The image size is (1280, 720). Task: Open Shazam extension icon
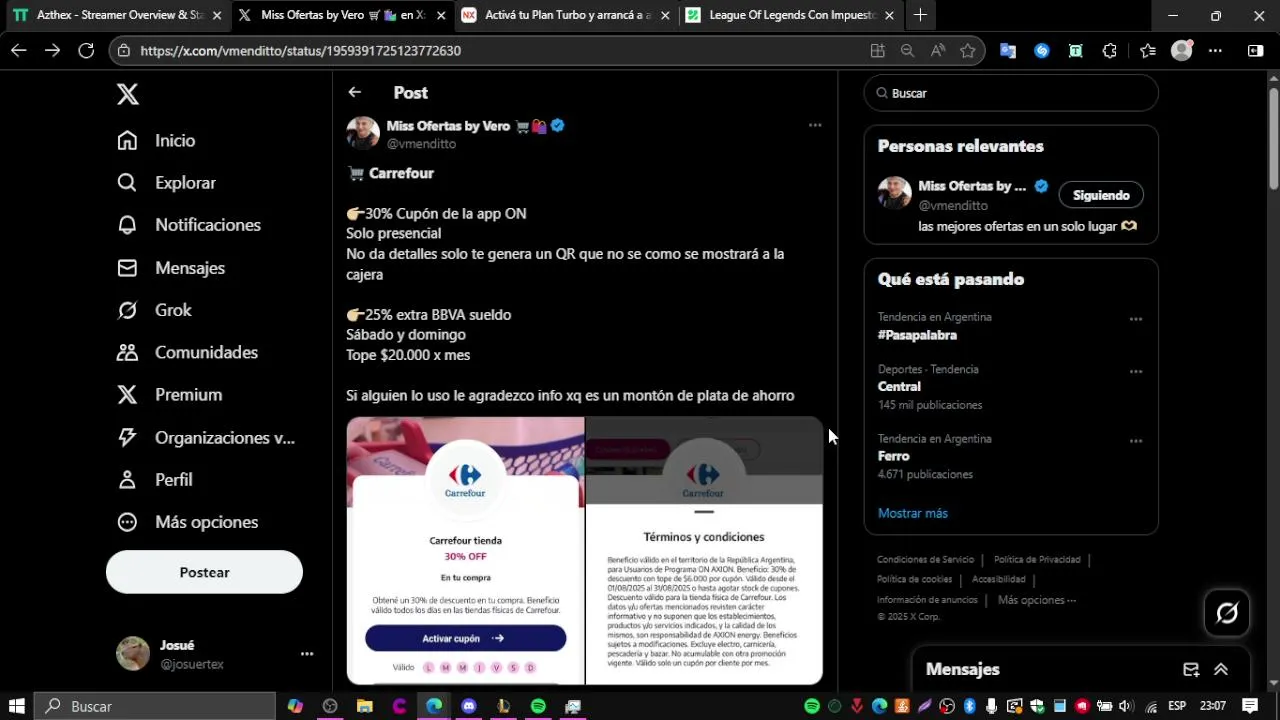(1042, 51)
